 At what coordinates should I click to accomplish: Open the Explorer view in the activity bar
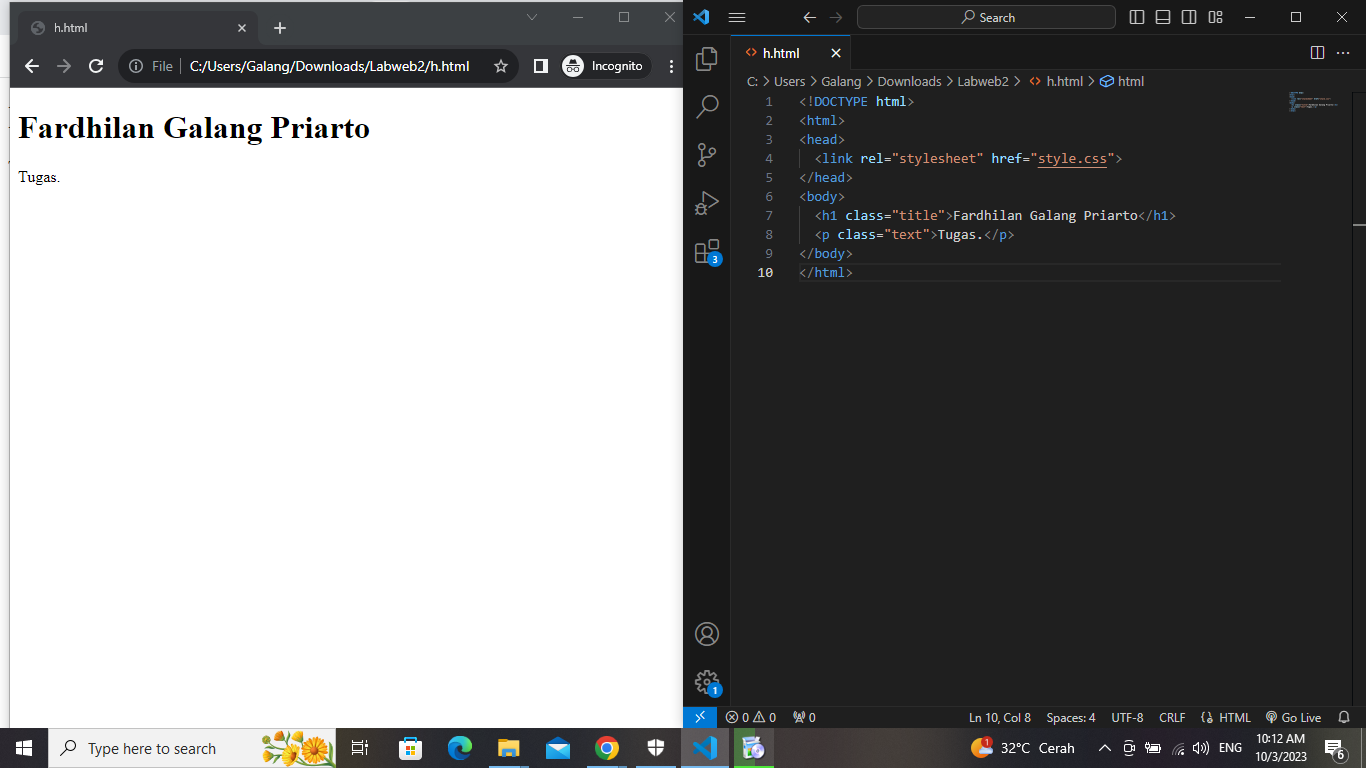pos(707,60)
